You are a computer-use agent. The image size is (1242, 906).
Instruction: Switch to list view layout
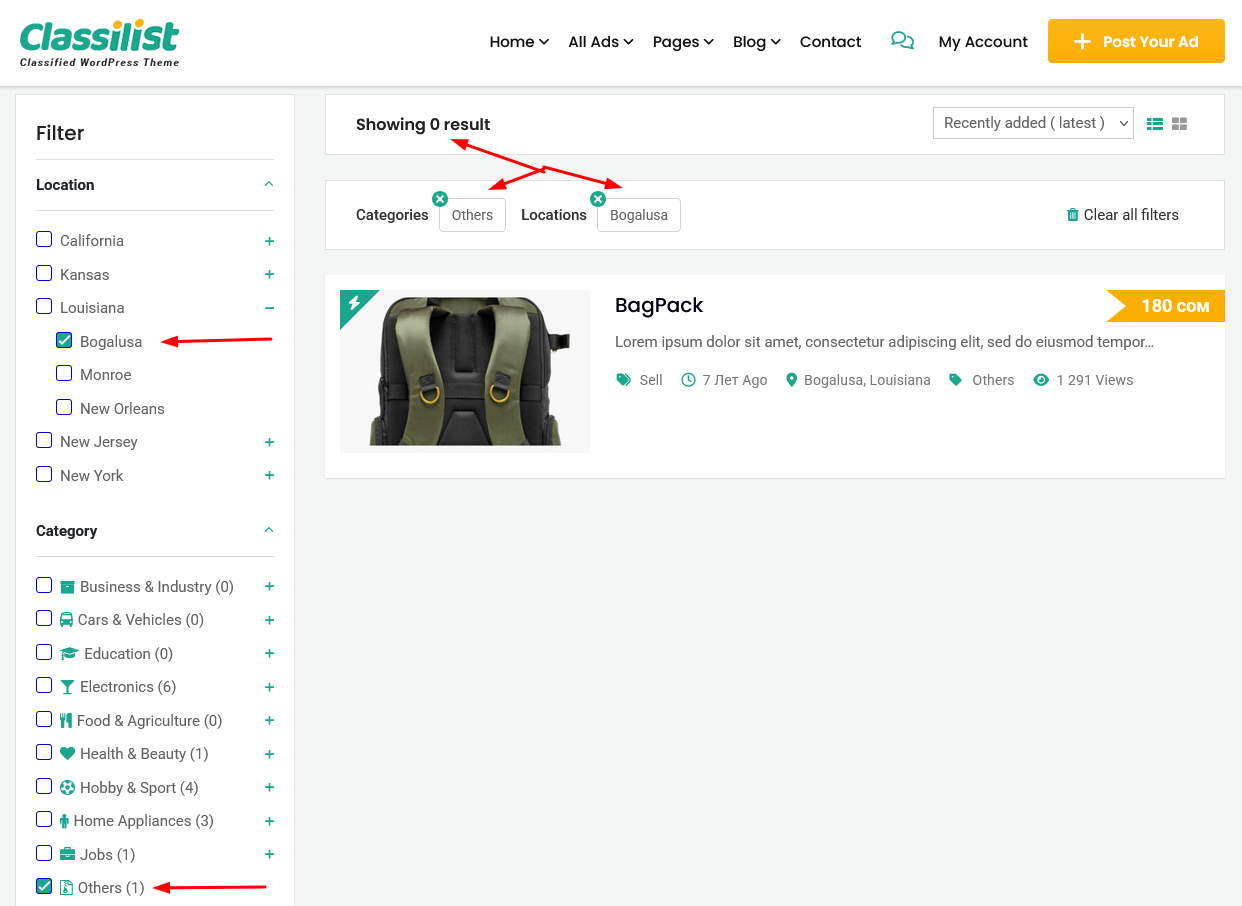[1155, 124]
